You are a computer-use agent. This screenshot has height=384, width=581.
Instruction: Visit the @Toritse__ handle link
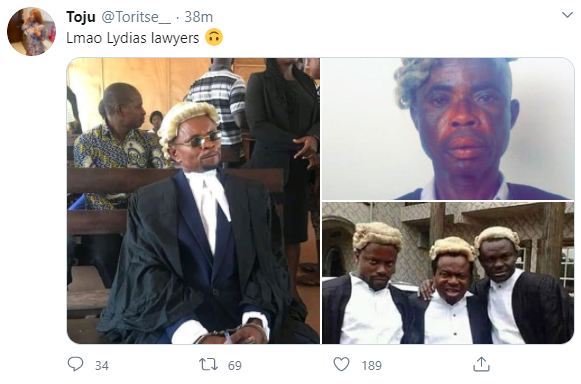[x=136, y=17]
